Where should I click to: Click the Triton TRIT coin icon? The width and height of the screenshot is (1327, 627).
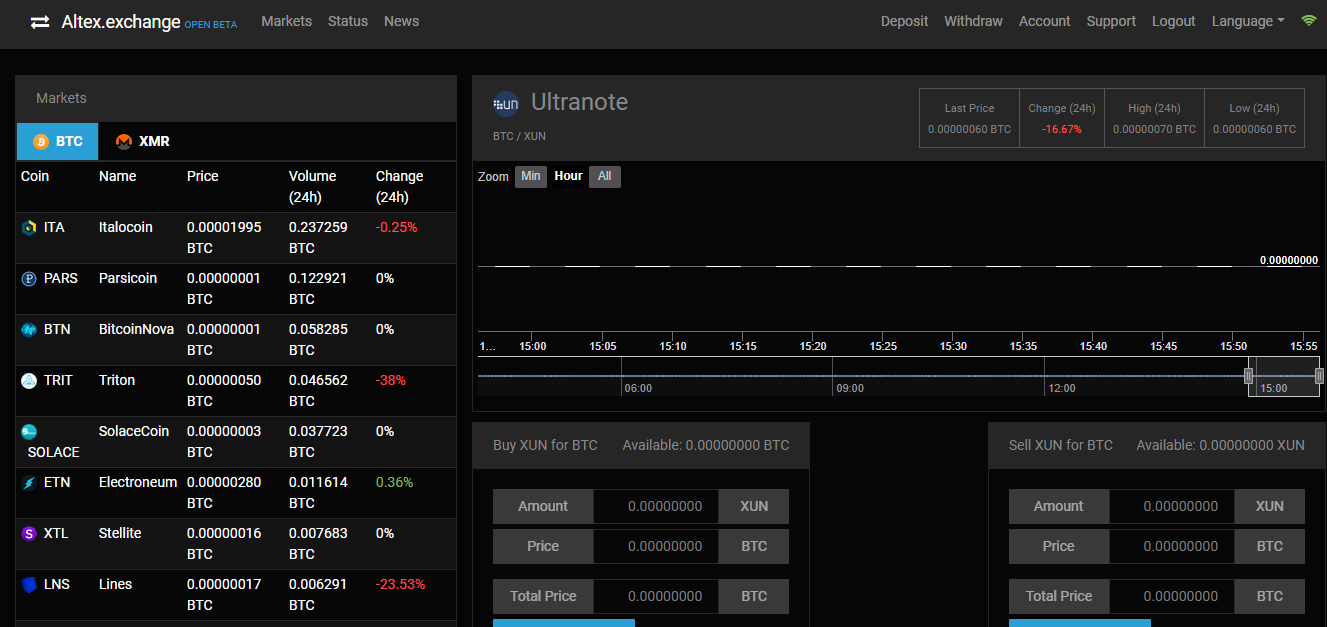click(29, 381)
